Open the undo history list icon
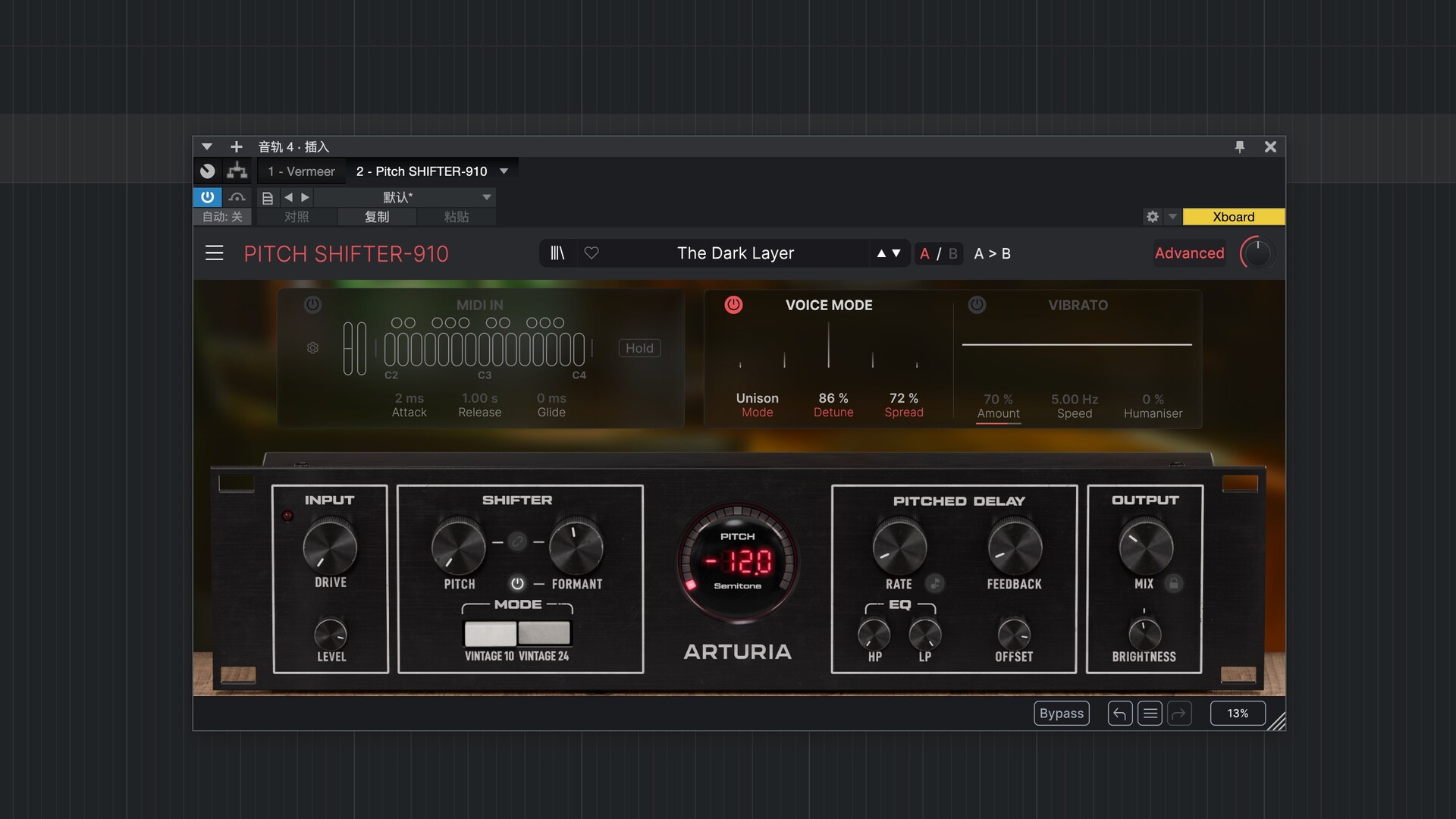The height and width of the screenshot is (819, 1456). point(1150,713)
